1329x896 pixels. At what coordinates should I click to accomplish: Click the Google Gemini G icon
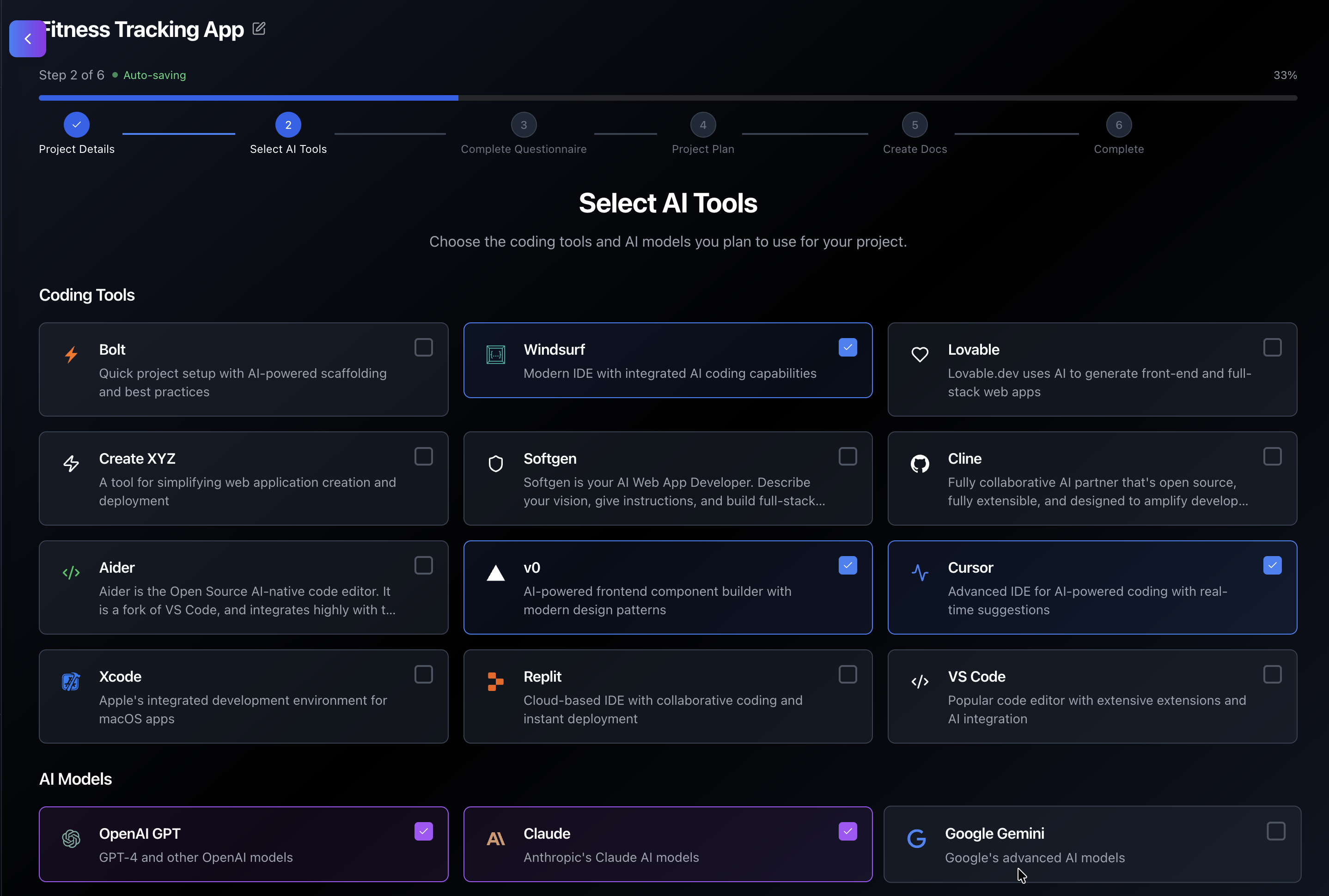[916, 839]
